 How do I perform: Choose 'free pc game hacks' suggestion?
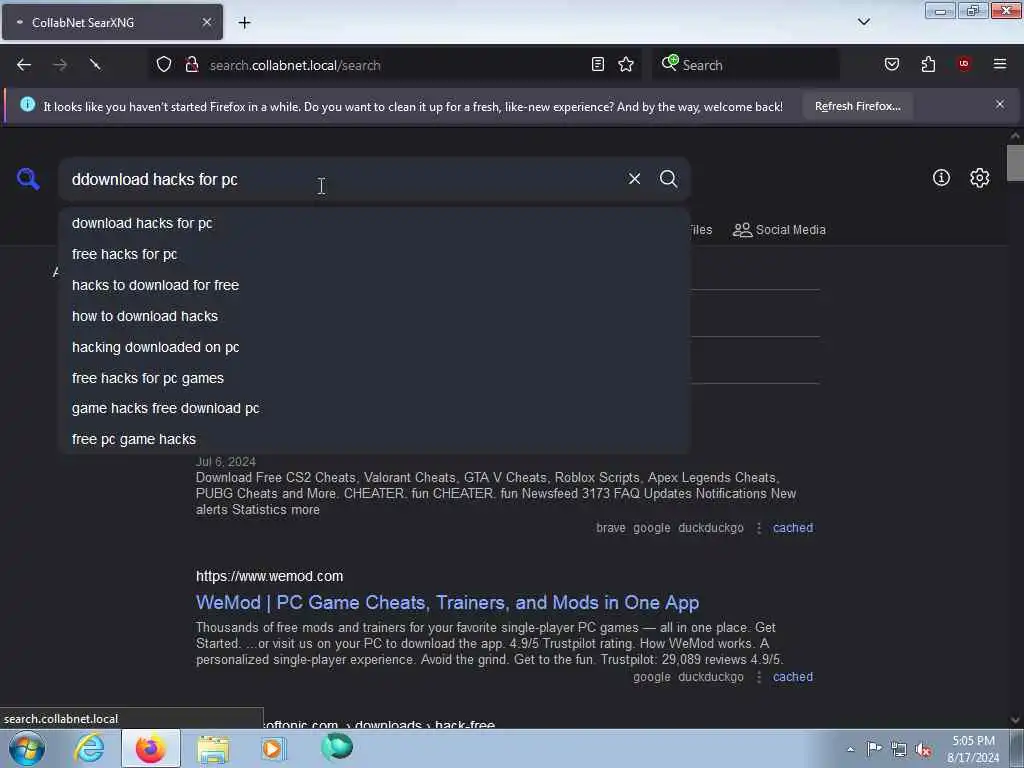[x=374, y=440]
